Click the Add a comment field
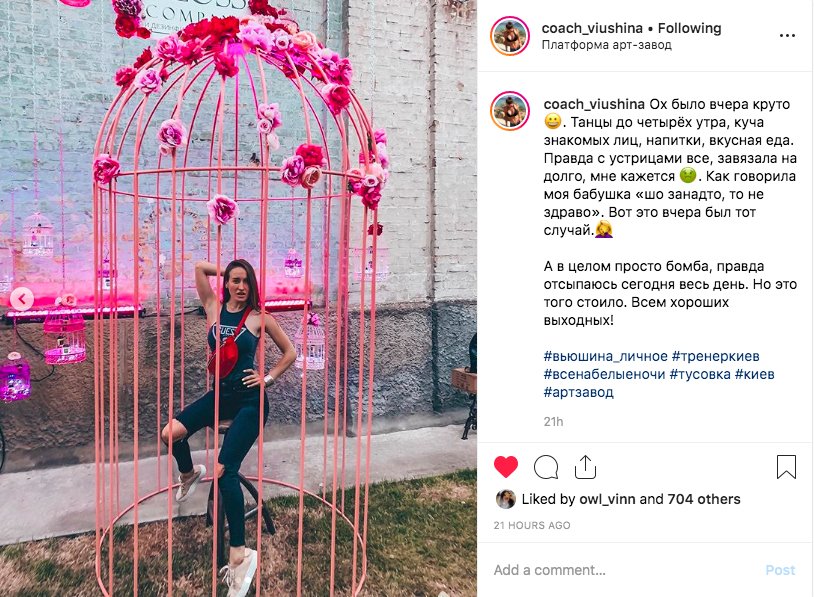The height and width of the screenshot is (597, 814). (623, 570)
